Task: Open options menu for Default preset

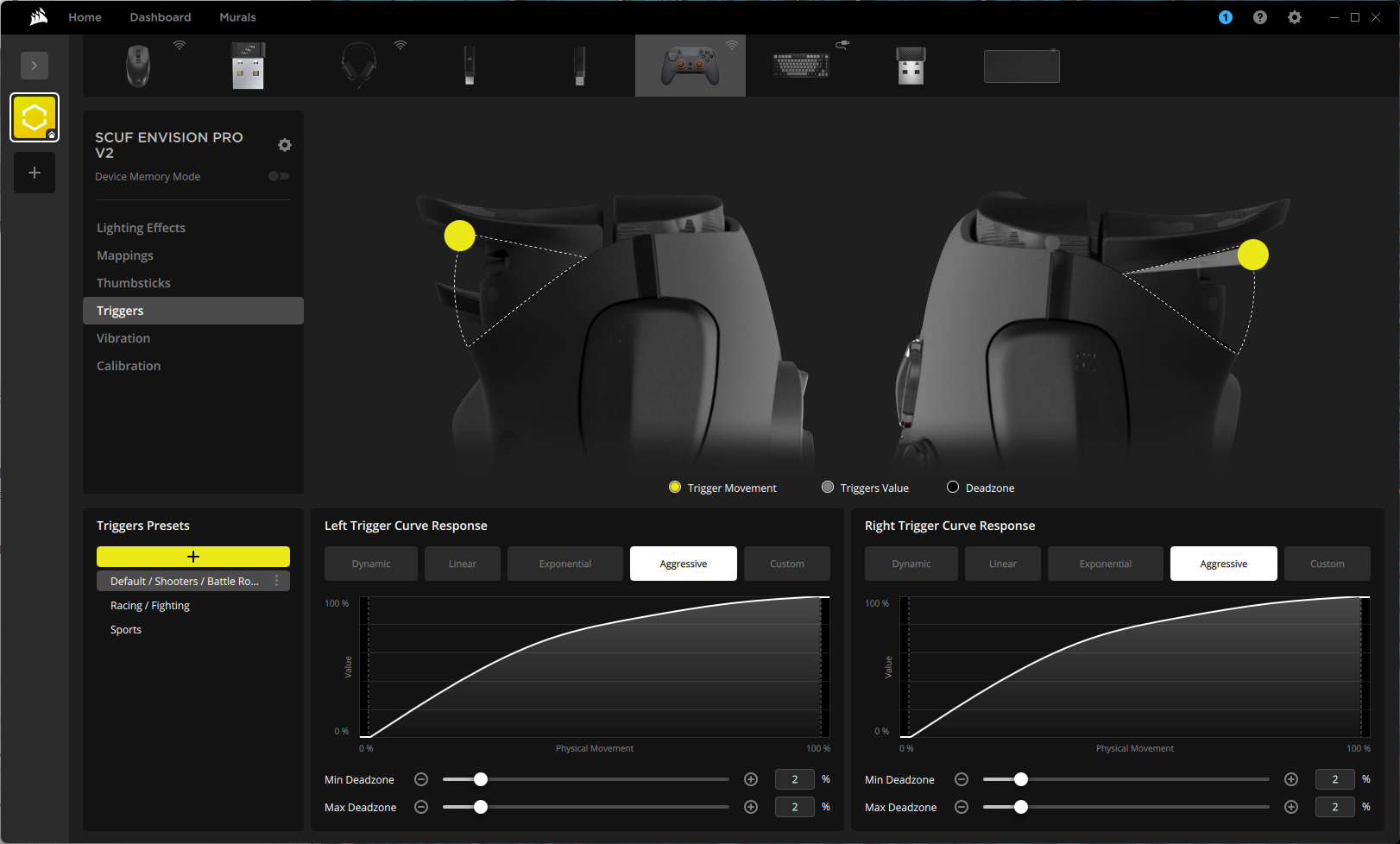Action: pos(276,581)
